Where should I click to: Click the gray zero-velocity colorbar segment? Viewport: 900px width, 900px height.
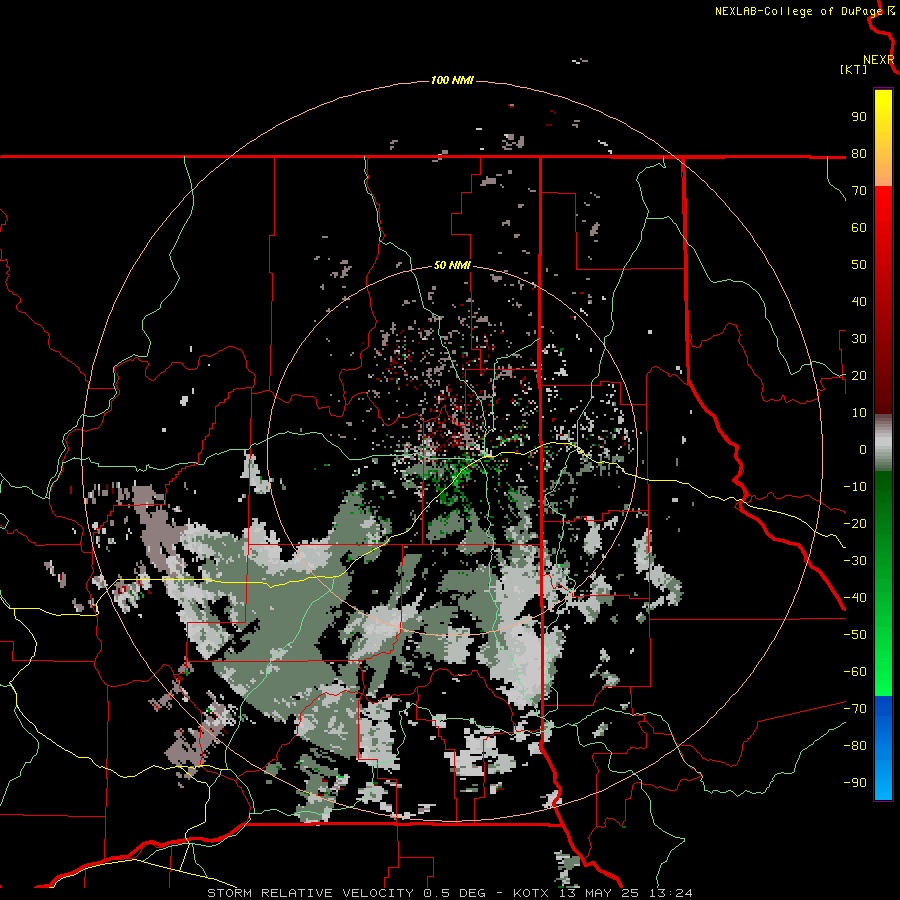(883, 443)
